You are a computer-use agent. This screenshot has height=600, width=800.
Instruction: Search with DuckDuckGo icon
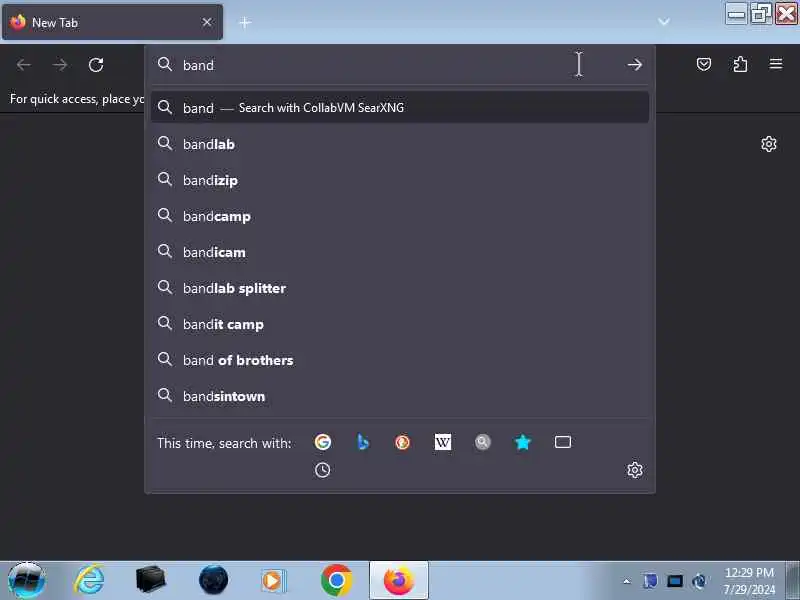(x=403, y=442)
